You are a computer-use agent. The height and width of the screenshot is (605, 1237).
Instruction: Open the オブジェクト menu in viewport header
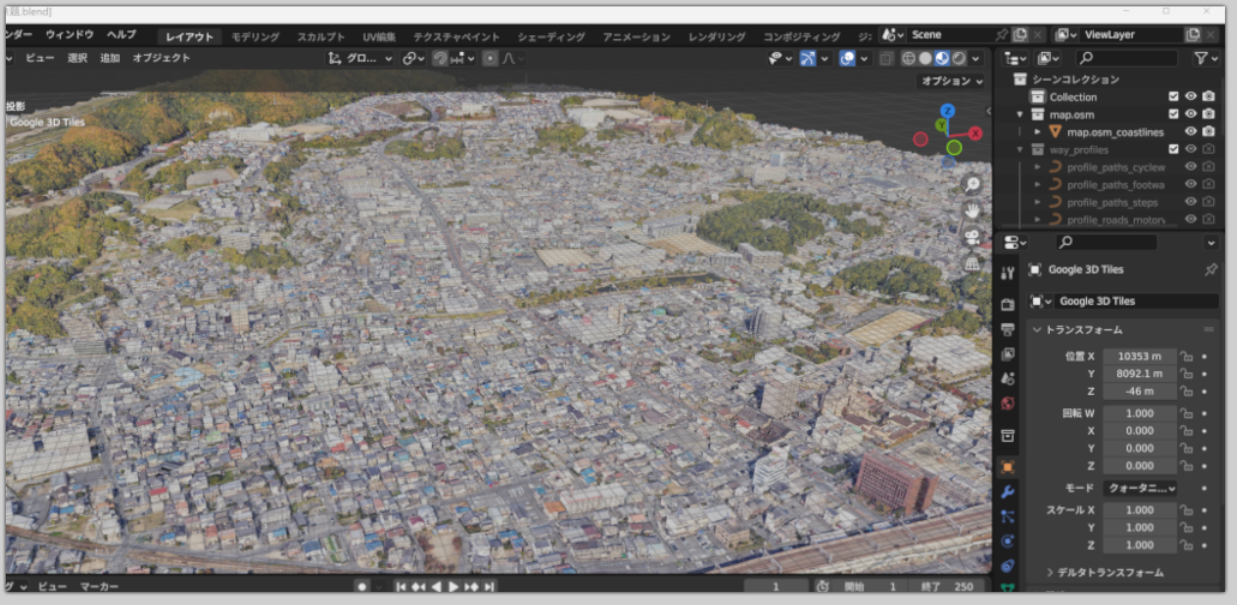(x=161, y=58)
